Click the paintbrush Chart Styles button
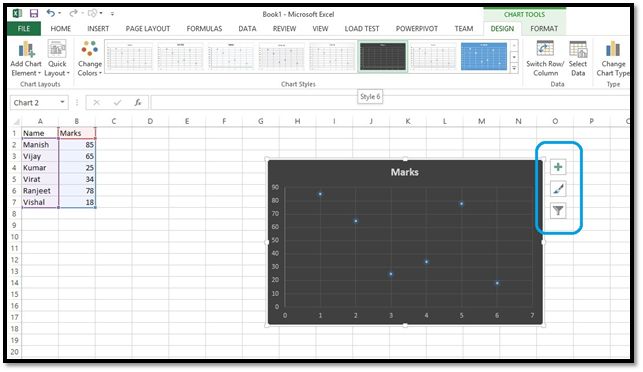643x372 pixels. coord(558,189)
